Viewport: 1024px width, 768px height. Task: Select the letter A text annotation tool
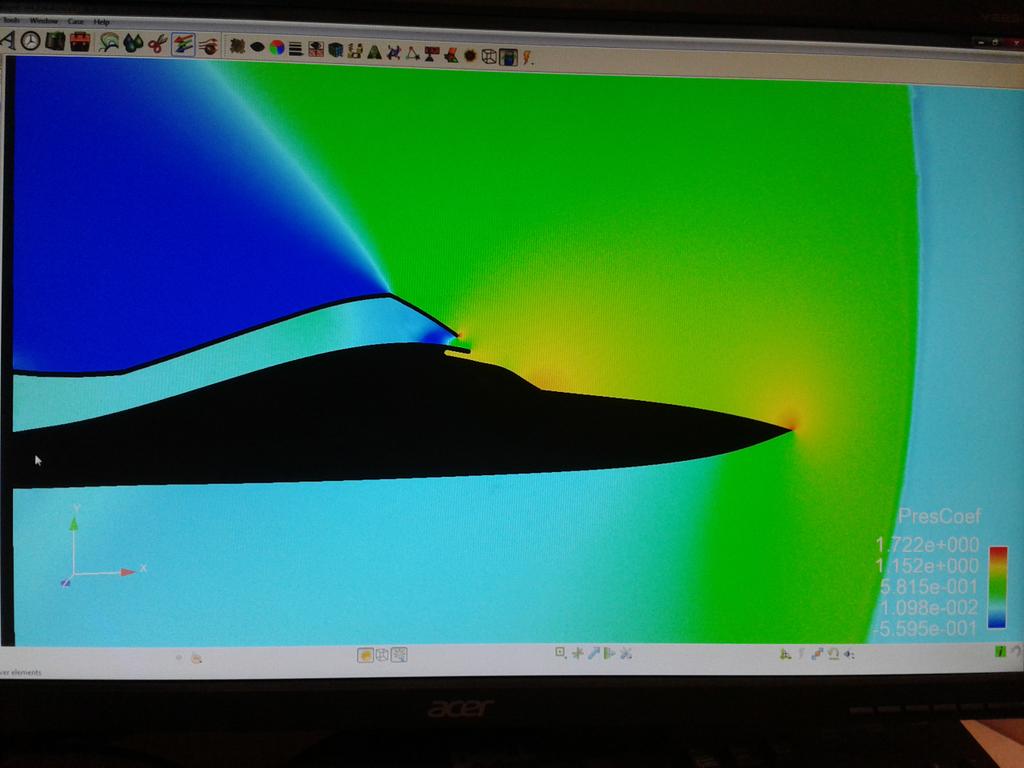[x=7, y=40]
